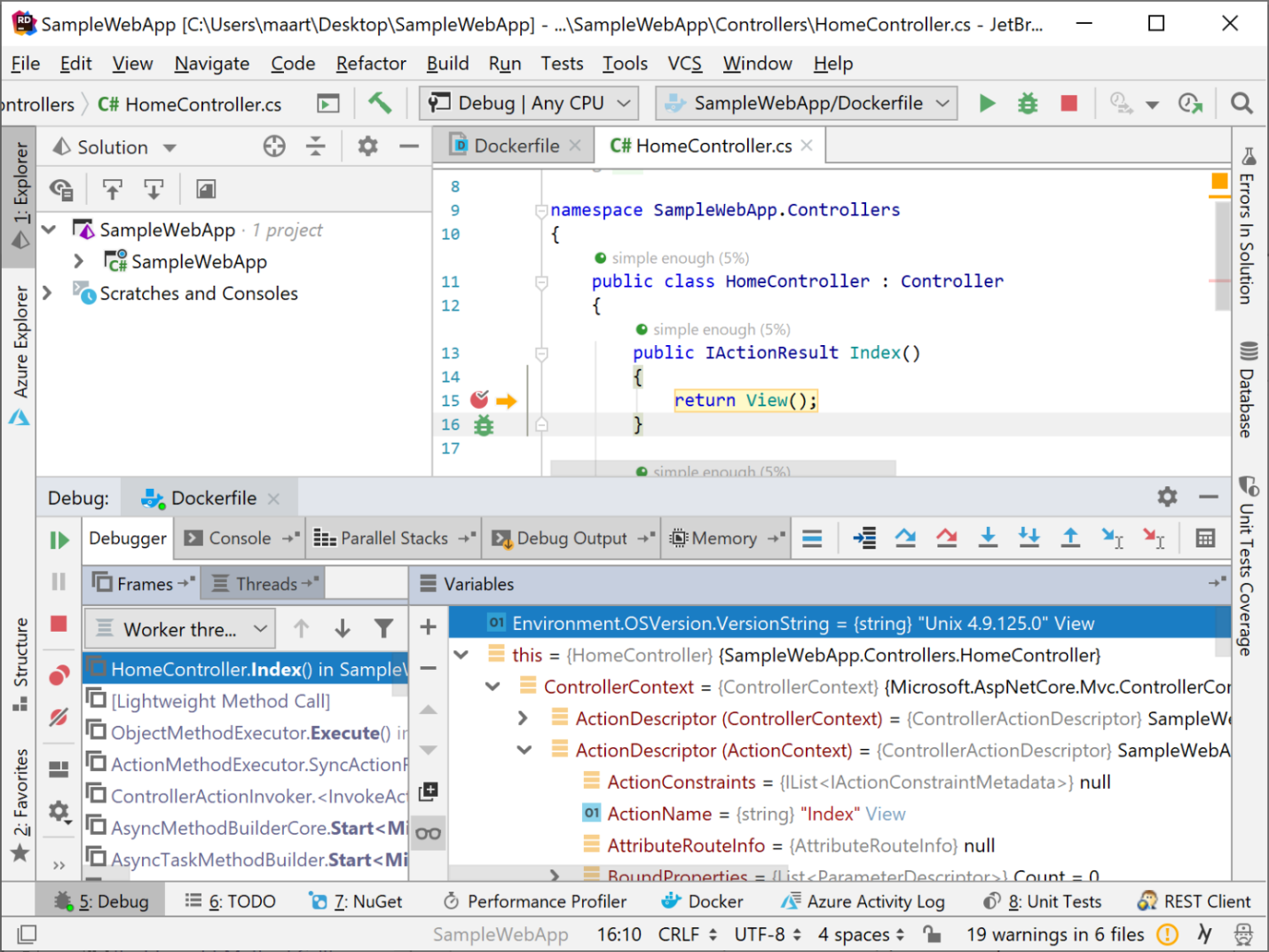Start debugging with the bug icon
Image resolution: width=1269 pixels, height=952 pixels.
tap(1028, 104)
